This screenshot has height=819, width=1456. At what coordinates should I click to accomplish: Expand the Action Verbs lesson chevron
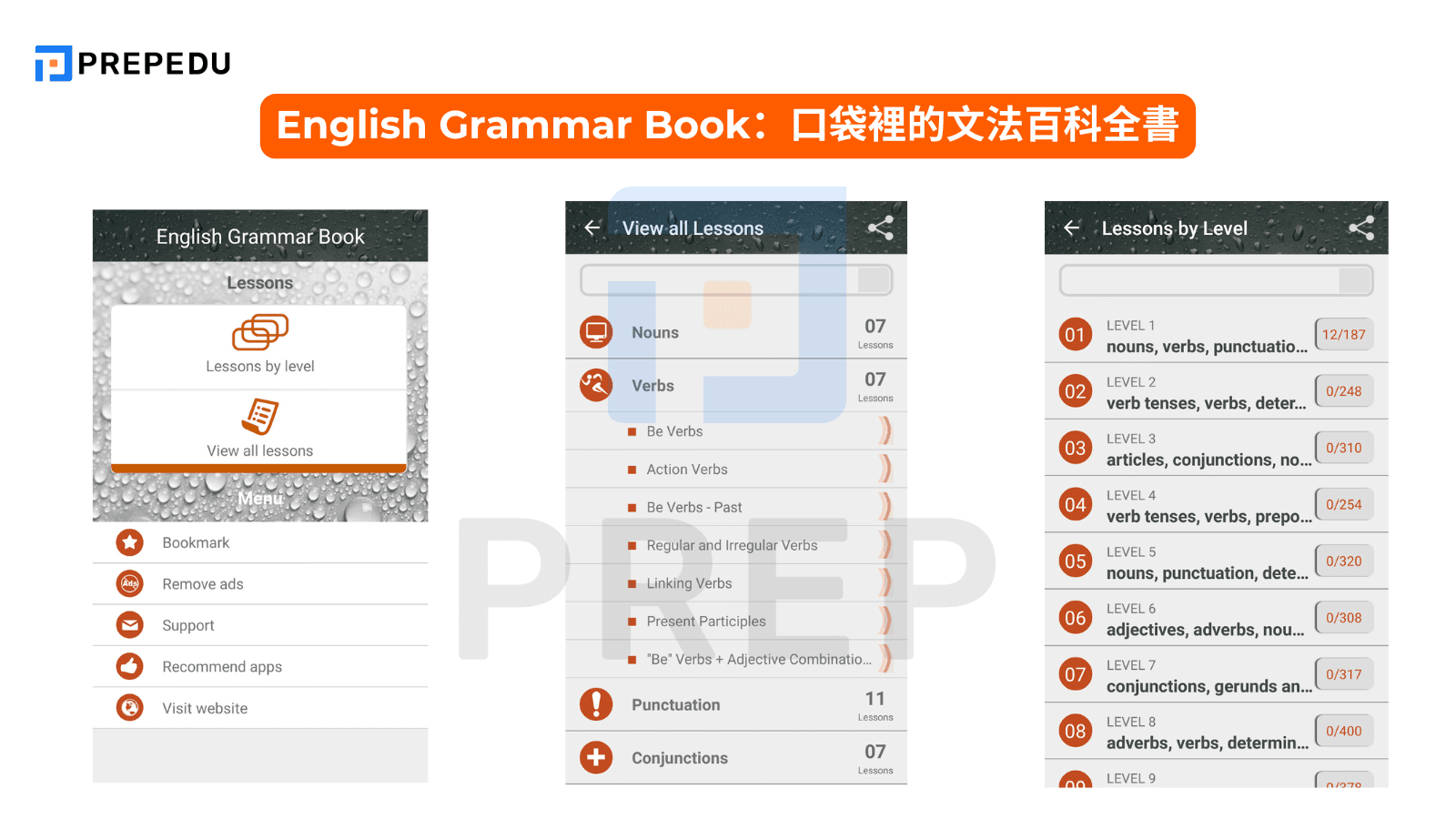point(885,469)
